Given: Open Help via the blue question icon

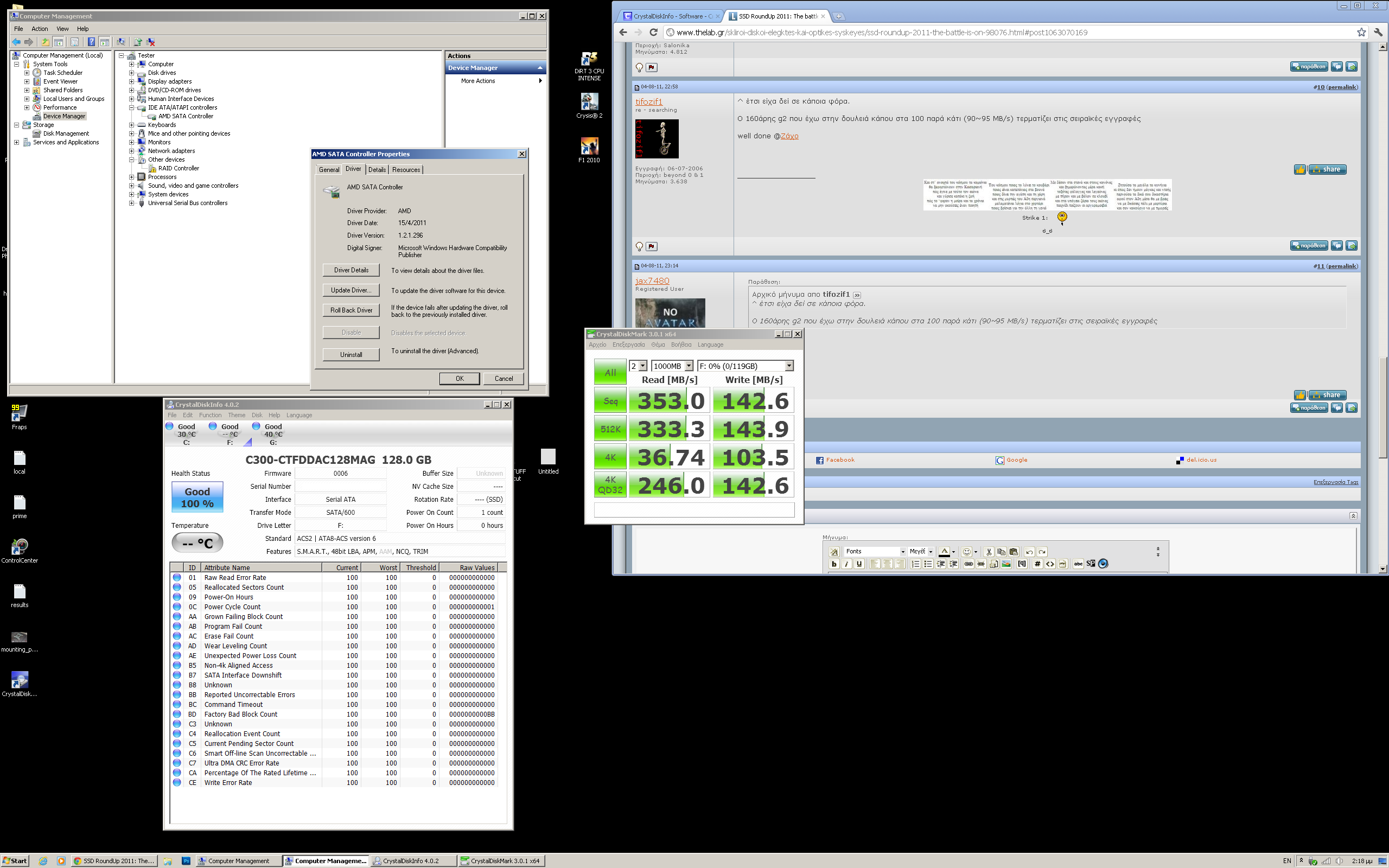Looking at the screenshot, I should point(92,42).
